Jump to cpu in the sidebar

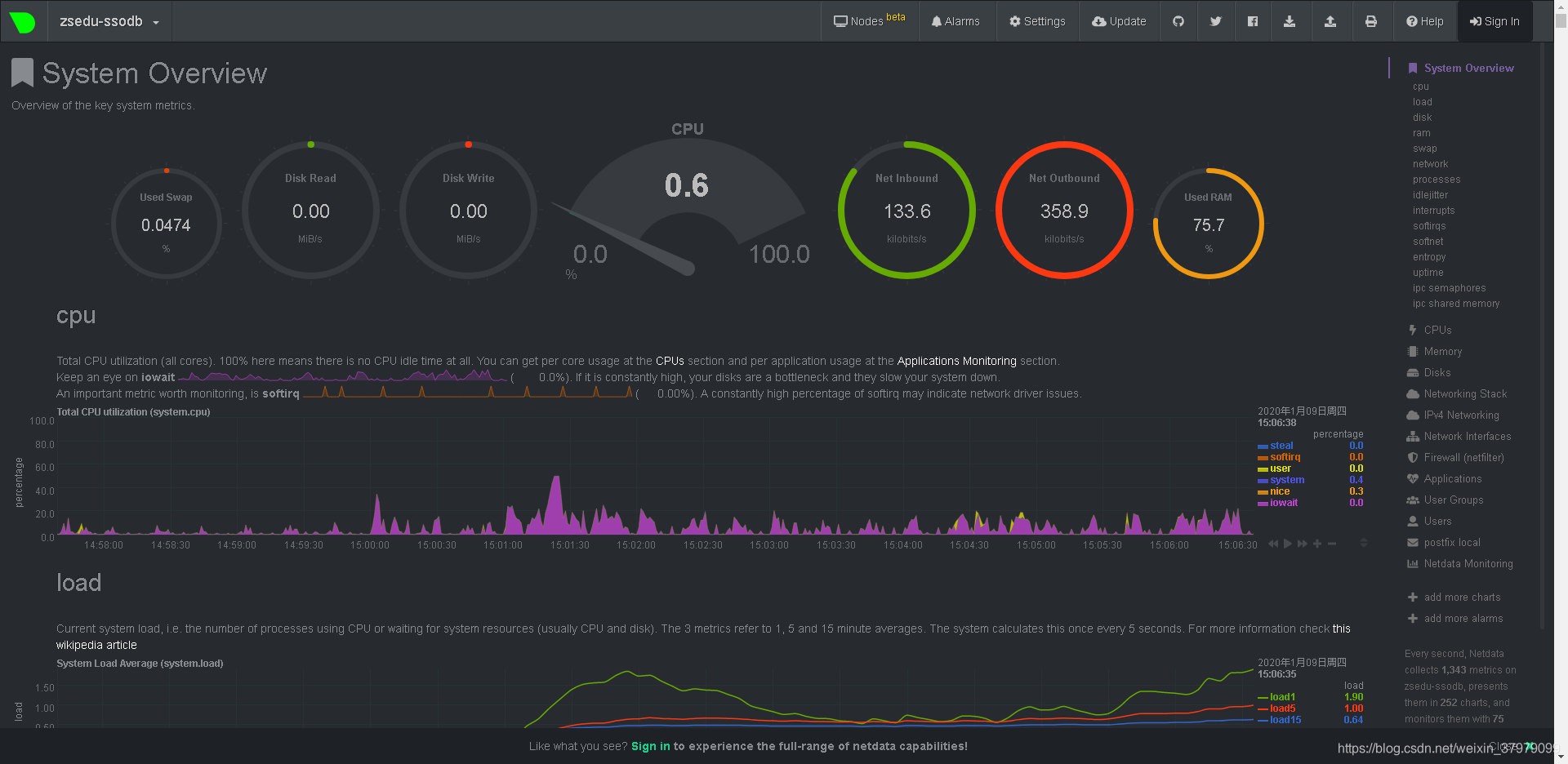[x=1421, y=87]
